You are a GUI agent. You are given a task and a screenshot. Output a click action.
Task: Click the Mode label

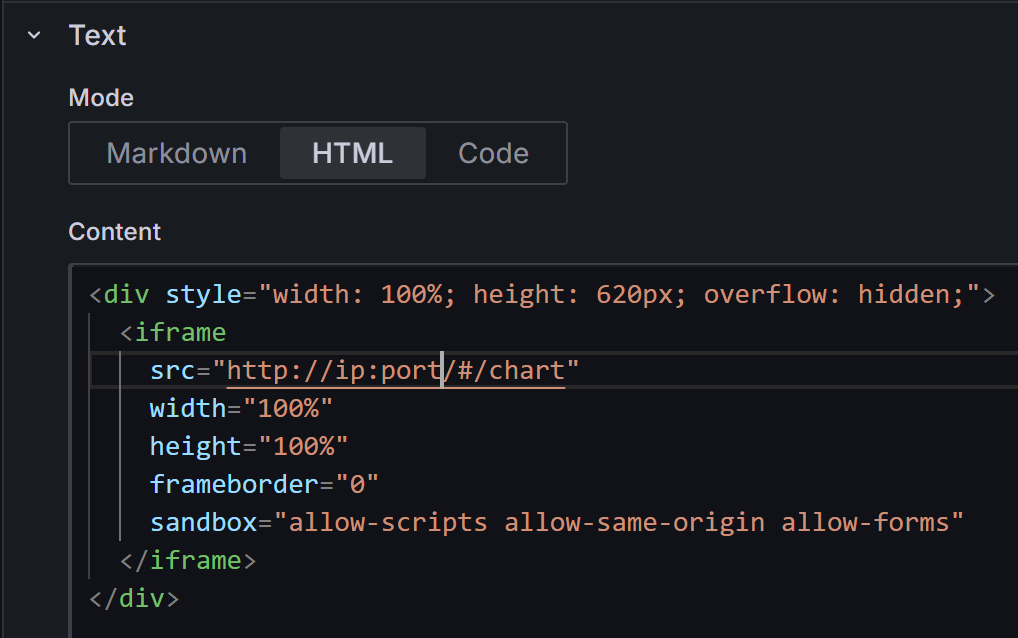click(101, 97)
